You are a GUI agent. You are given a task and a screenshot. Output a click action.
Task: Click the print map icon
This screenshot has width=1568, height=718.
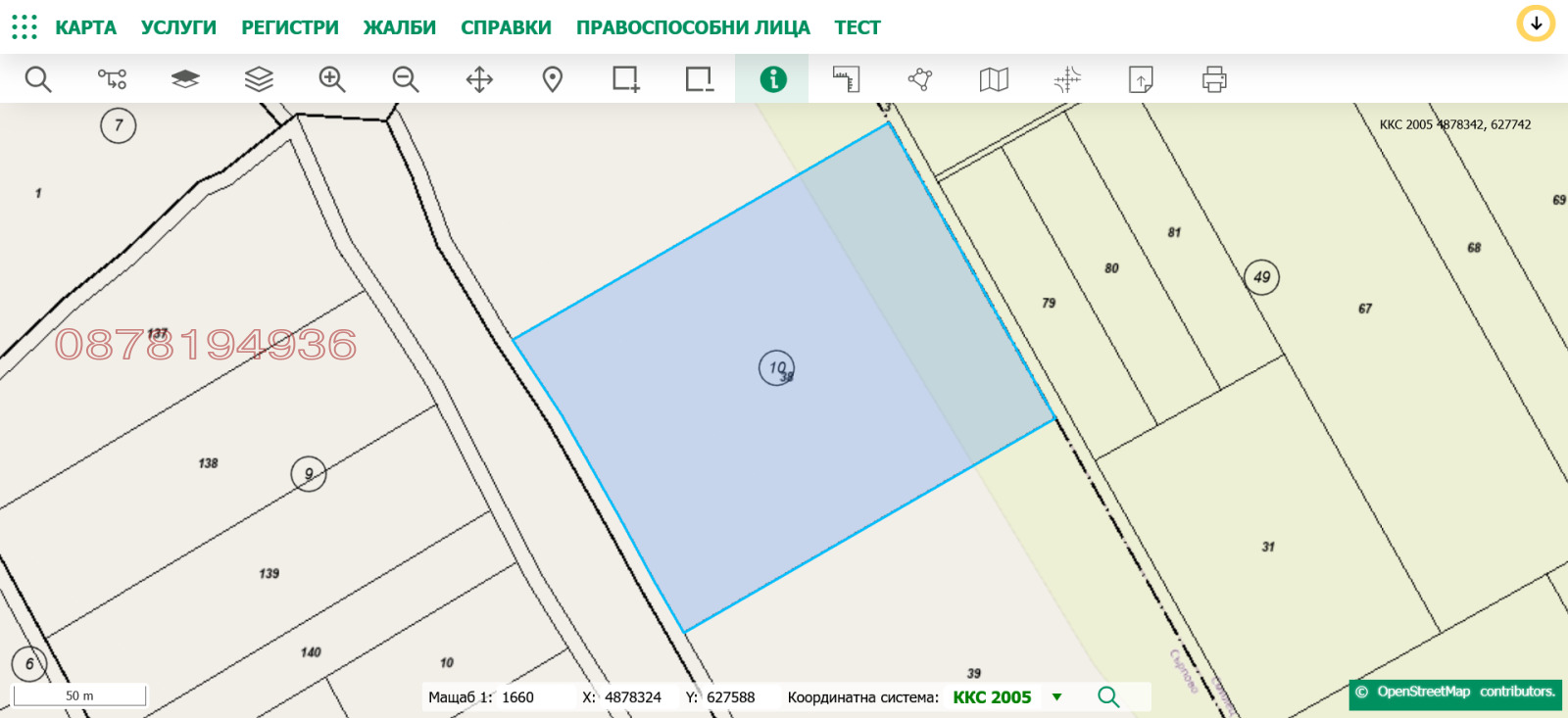pyautogui.click(x=1214, y=79)
